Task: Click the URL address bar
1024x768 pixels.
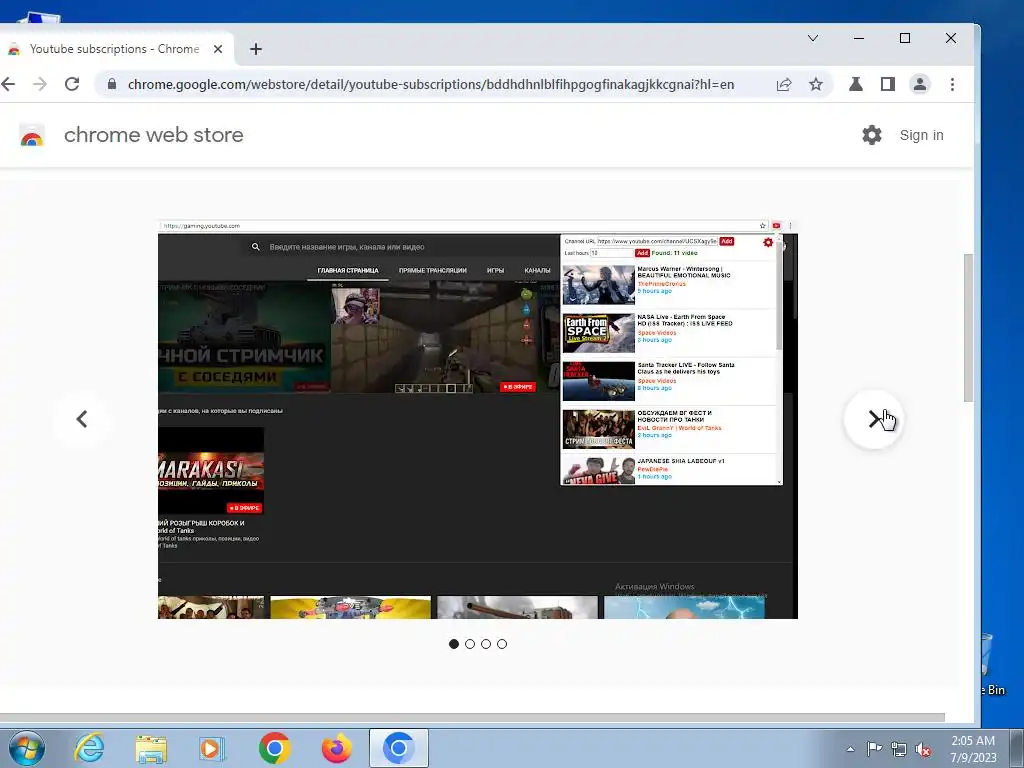Action: pos(431,84)
